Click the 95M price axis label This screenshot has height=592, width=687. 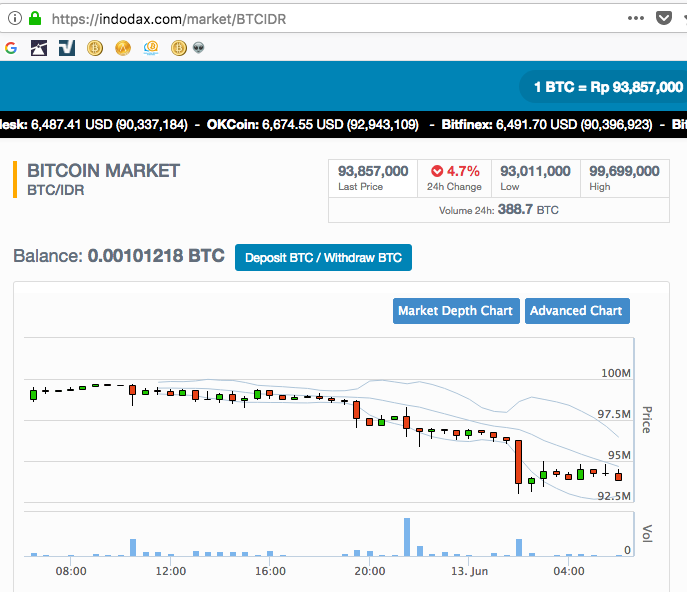click(x=619, y=455)
